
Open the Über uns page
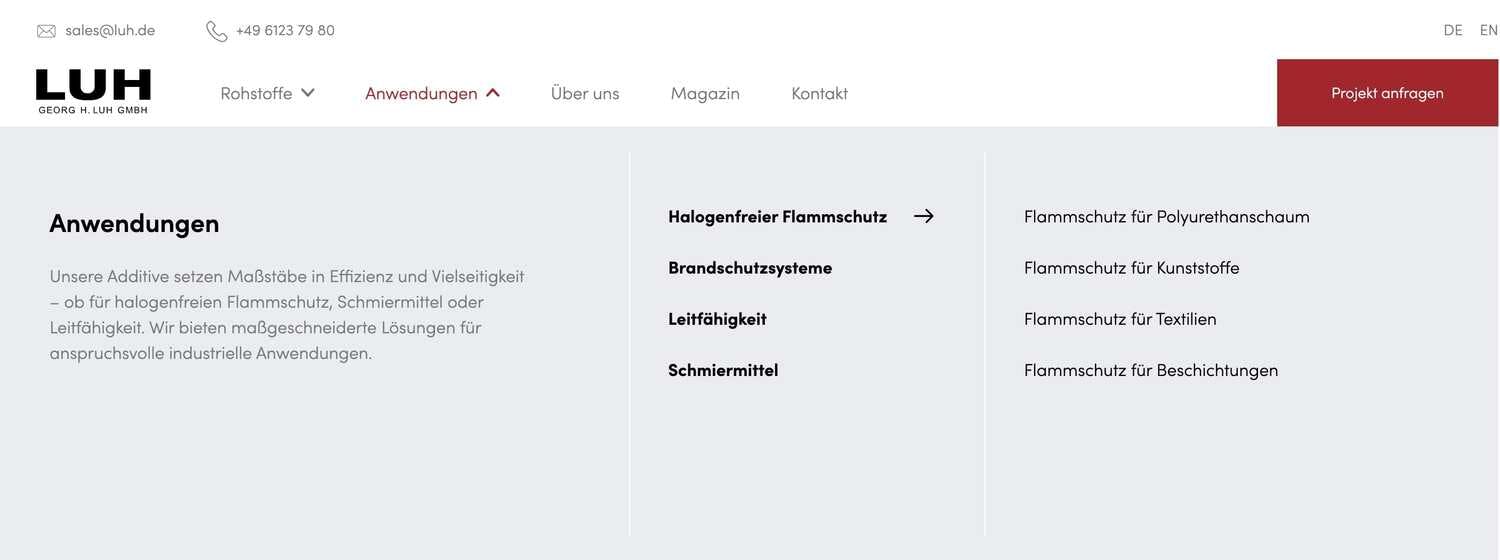(585, 93)
